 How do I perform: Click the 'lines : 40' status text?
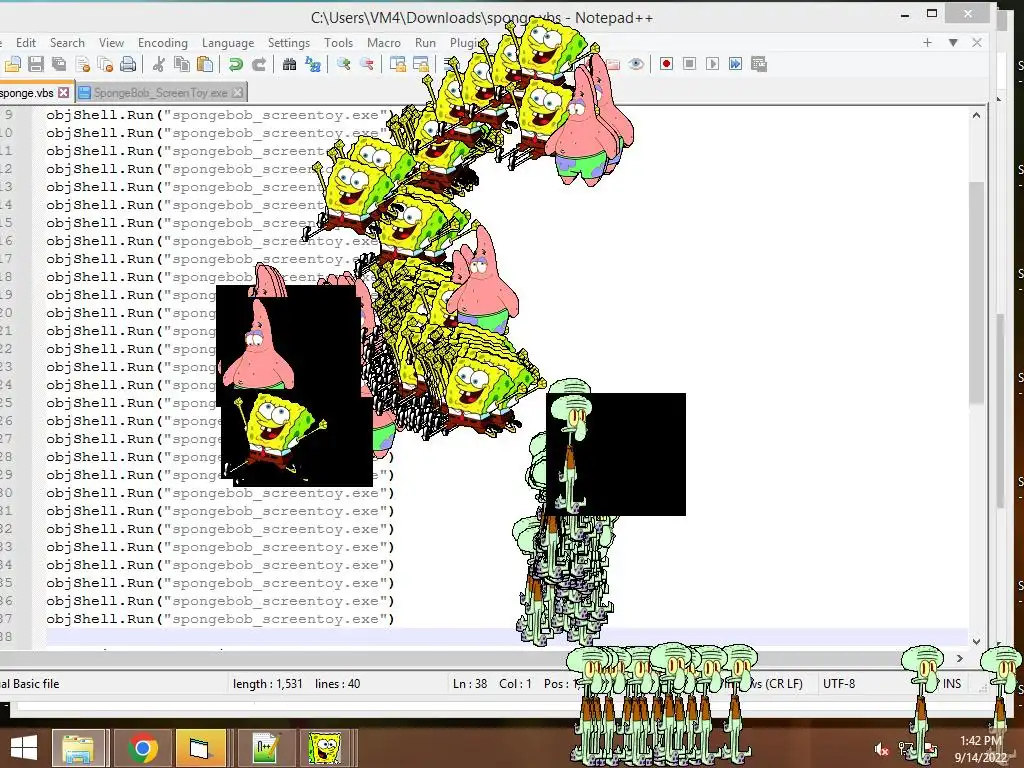[338, 684]
